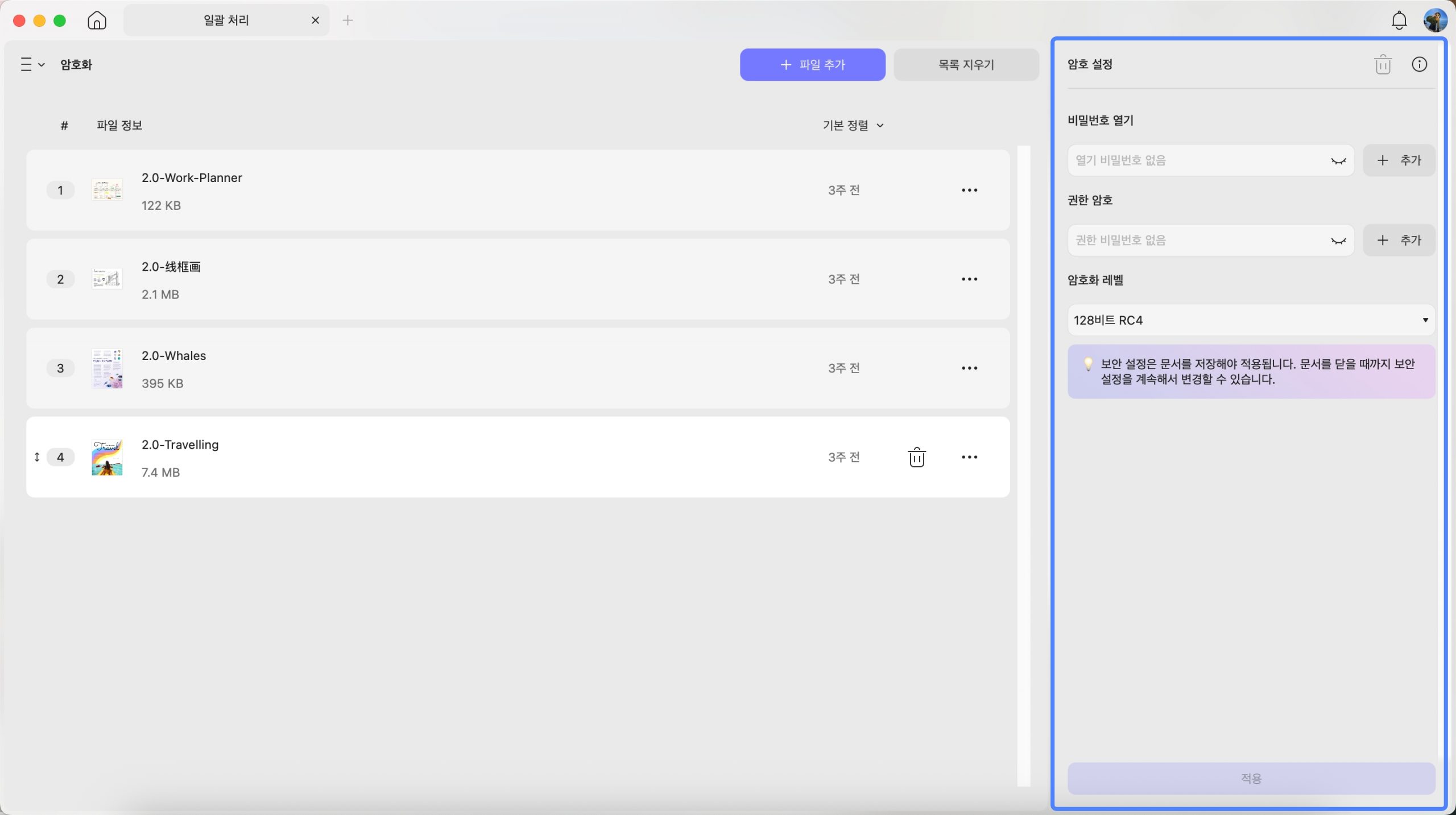Click row number 2 badge
The image size is (1456, 815).
(x=60, y=279)
